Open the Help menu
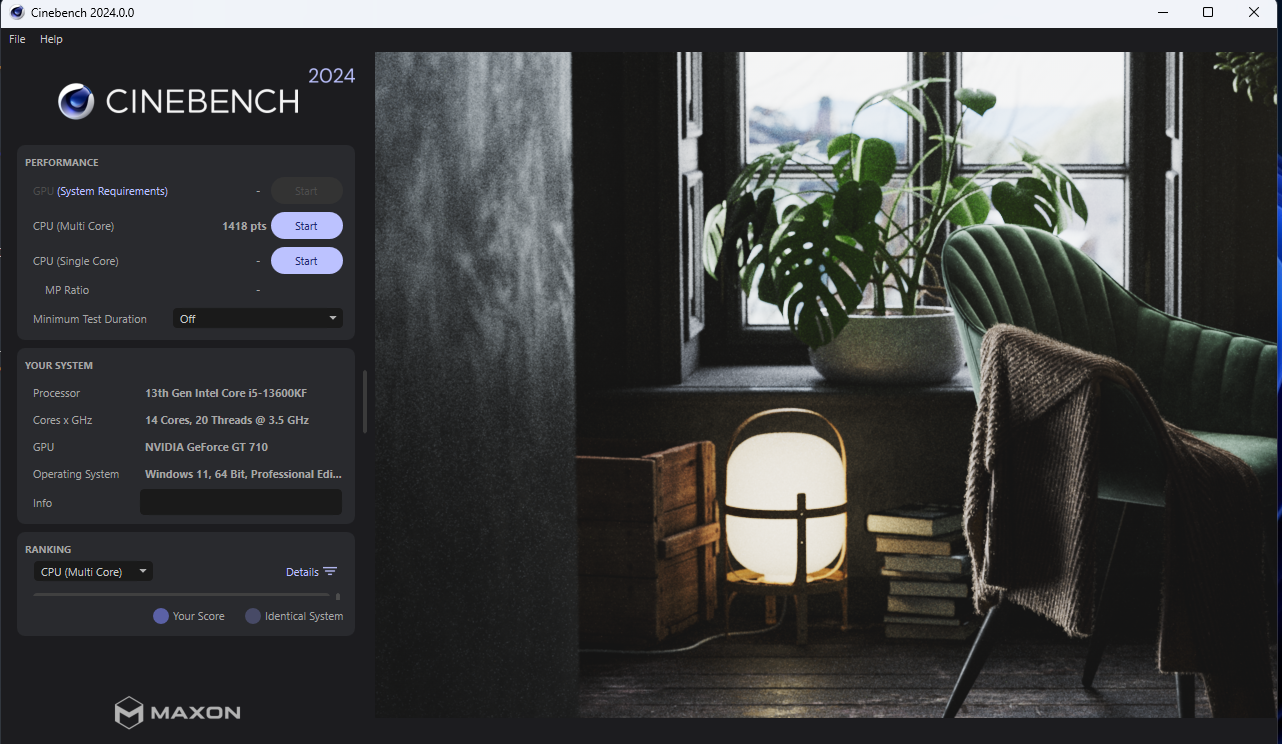Screen dimensions: 1282x744 pos(51,39)
